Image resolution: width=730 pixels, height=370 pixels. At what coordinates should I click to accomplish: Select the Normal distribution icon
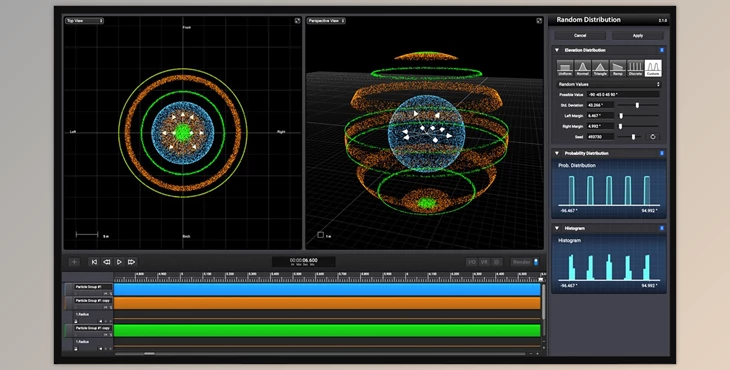pos(582,68)
